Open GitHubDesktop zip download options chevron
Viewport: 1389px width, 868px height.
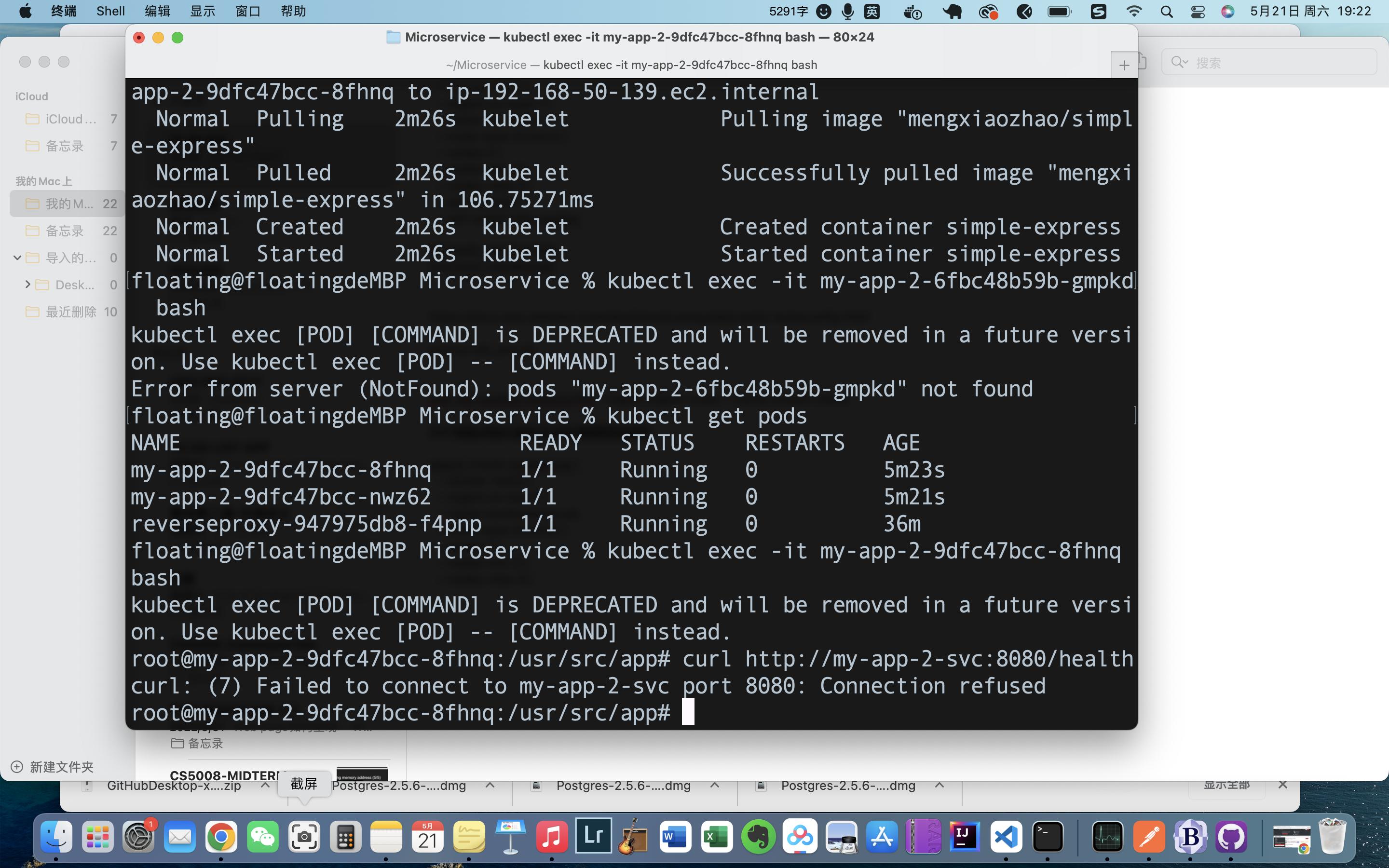(x=265, y=786)
